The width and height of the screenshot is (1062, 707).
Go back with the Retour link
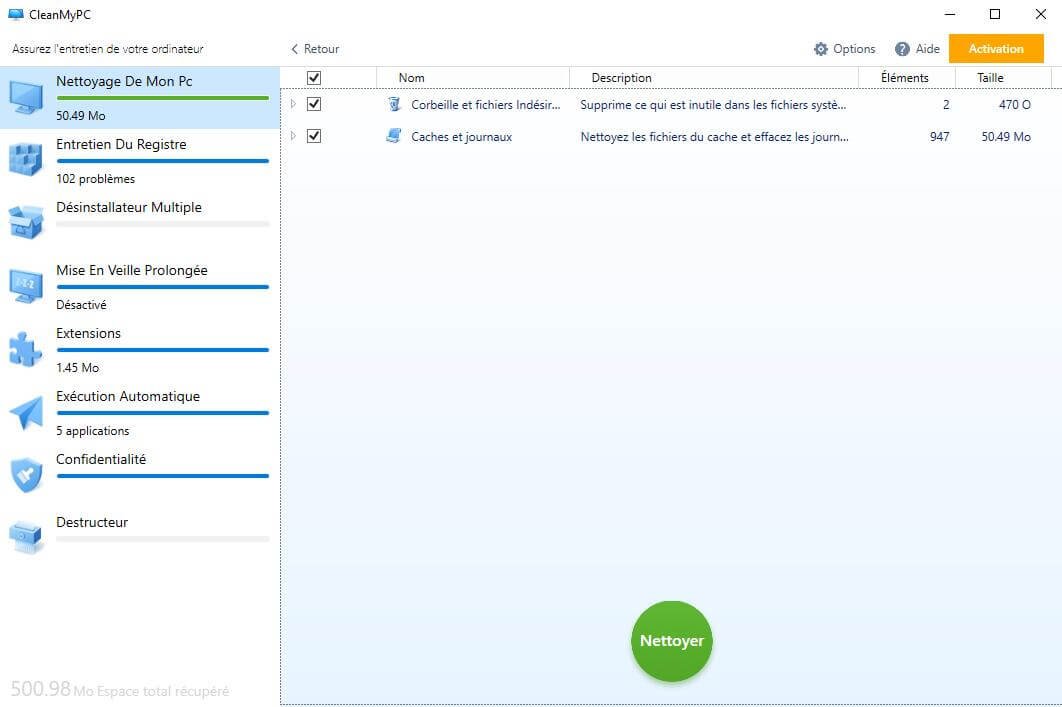(315, 49)
